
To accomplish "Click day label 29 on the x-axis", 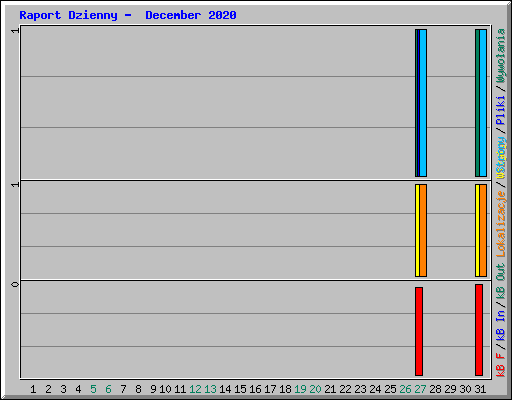I will (x=450, y=389).
